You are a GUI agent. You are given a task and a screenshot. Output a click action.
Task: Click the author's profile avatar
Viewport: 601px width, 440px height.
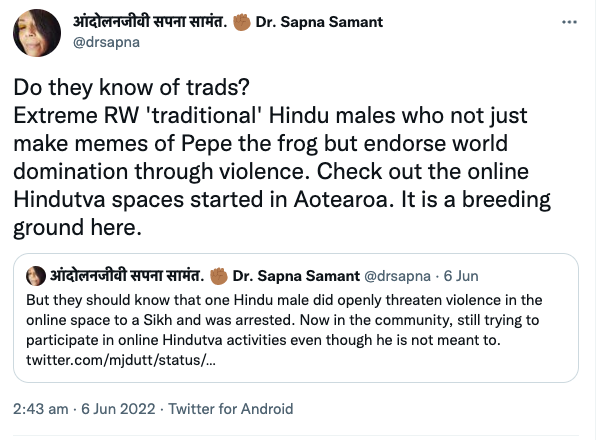(34, 31)
